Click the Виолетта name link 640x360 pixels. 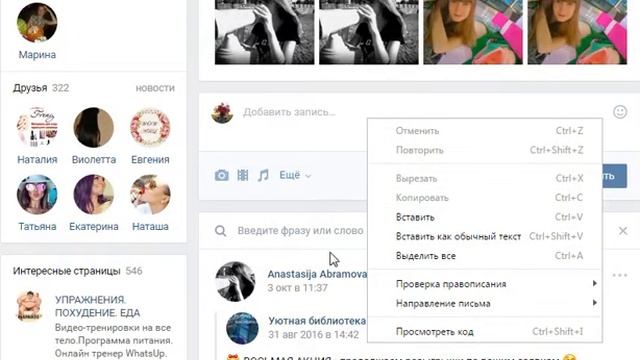click(94, 160)
